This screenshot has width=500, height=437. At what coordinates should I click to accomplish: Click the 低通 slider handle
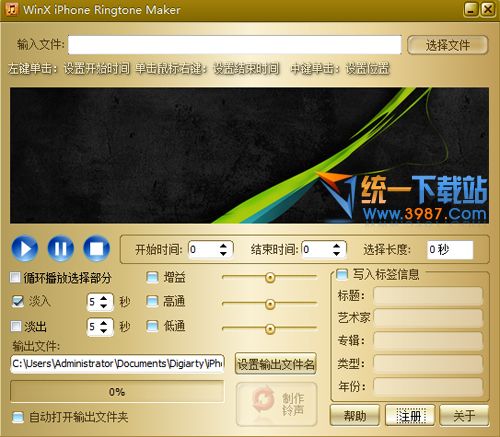[270, 329]
